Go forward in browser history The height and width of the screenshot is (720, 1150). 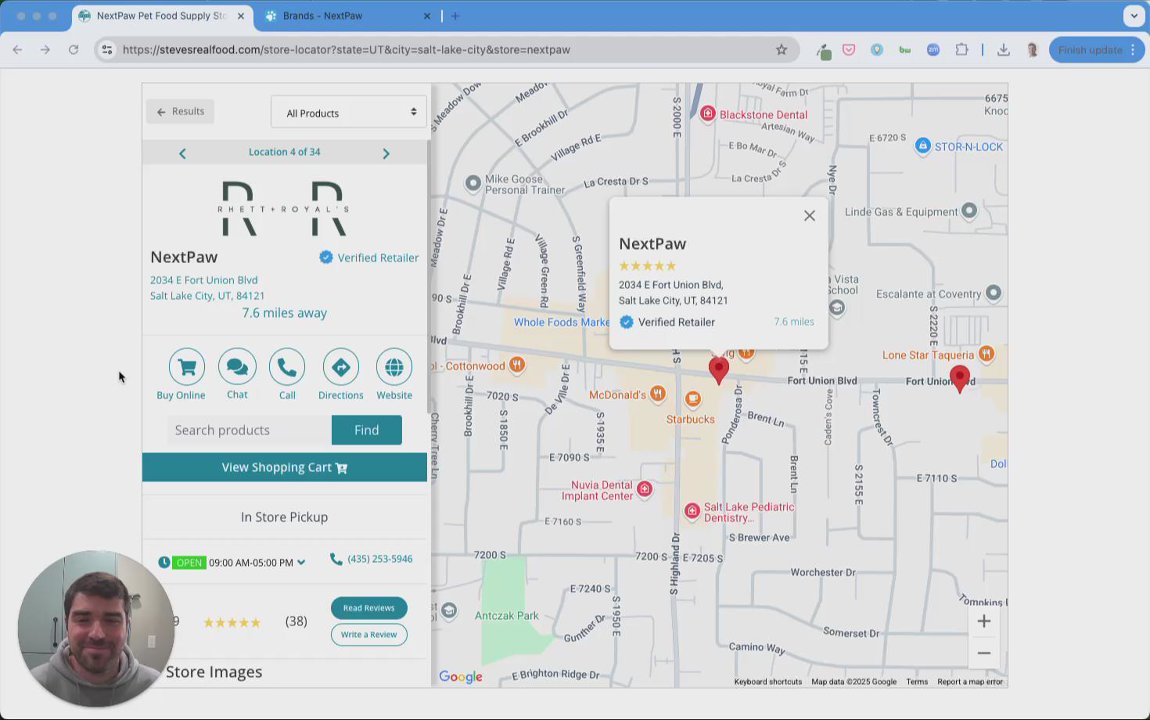coord(45,50)
